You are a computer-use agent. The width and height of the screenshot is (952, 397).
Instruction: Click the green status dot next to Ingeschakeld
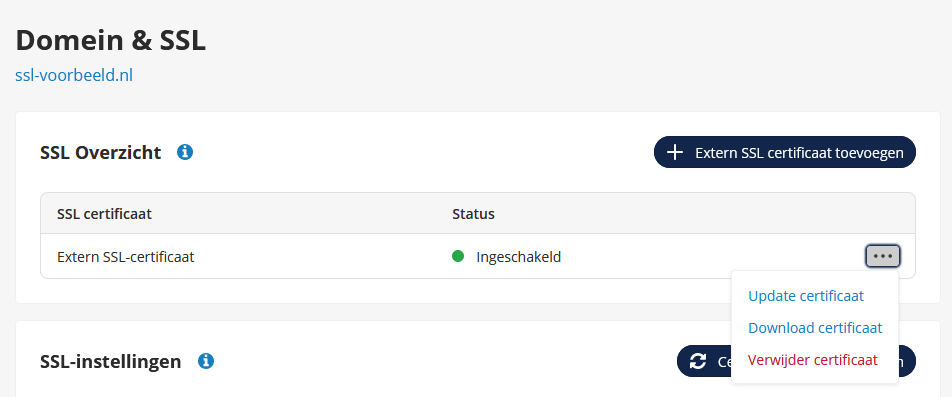(458, 256)
